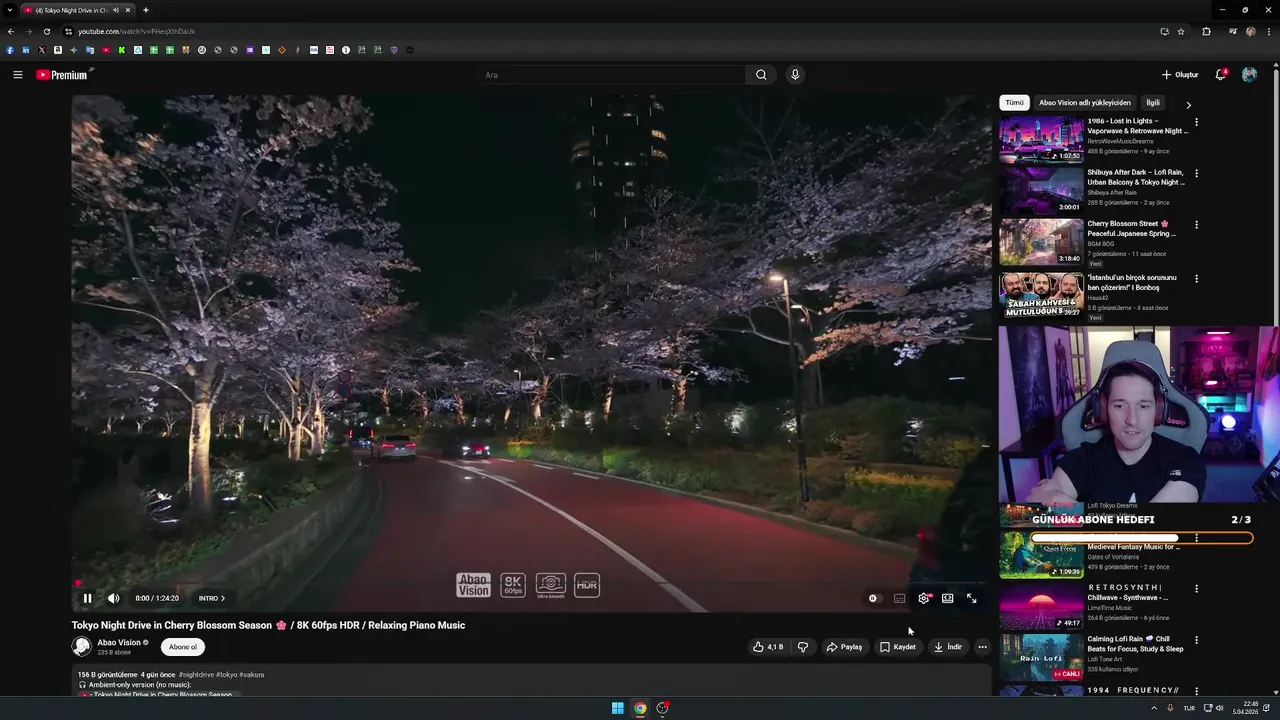Save the video with Kaydet
This screenshot has height=720, width=1280.
tap(897, 647)
